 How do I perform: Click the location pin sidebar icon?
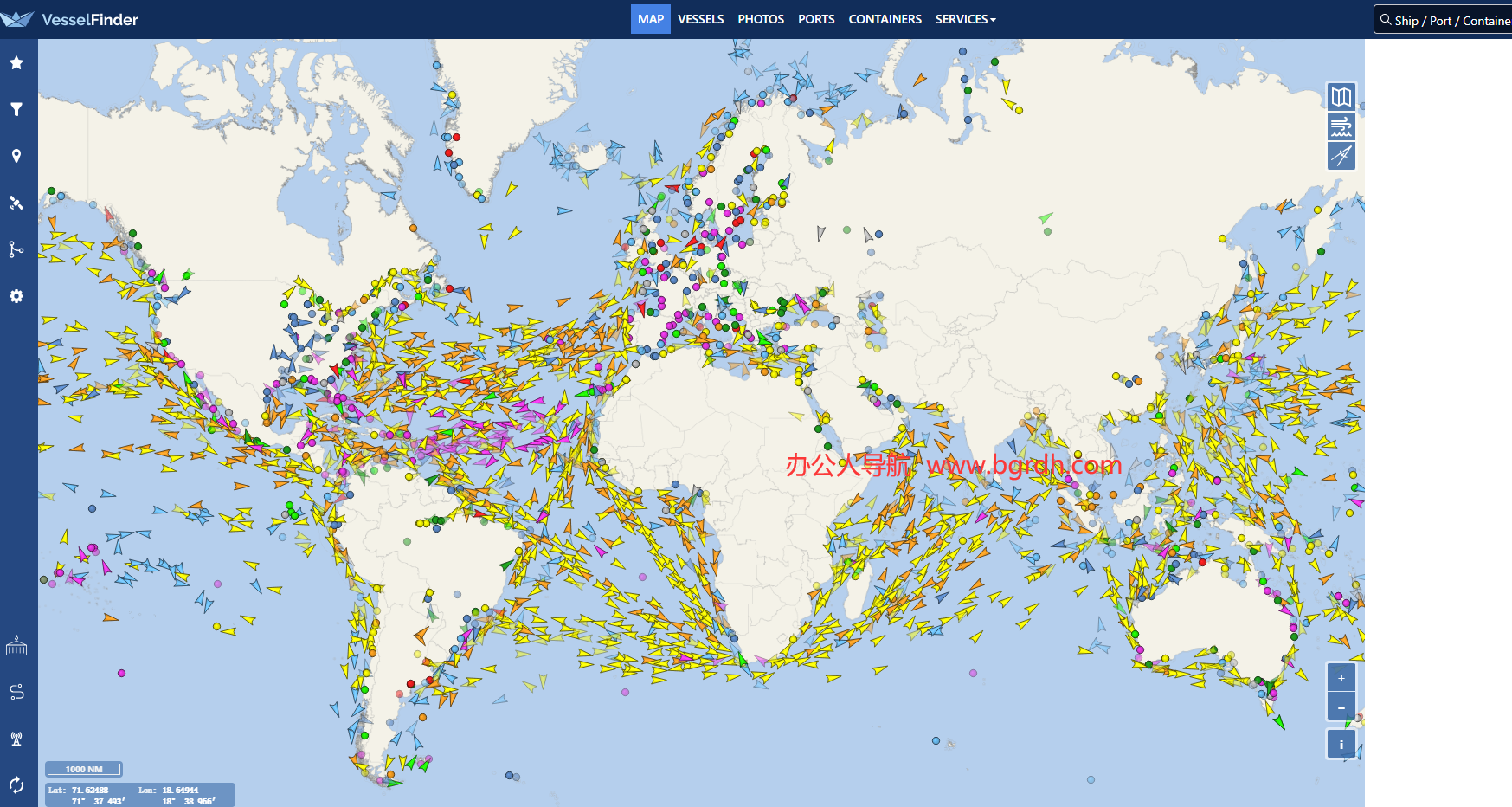point(16,156)
